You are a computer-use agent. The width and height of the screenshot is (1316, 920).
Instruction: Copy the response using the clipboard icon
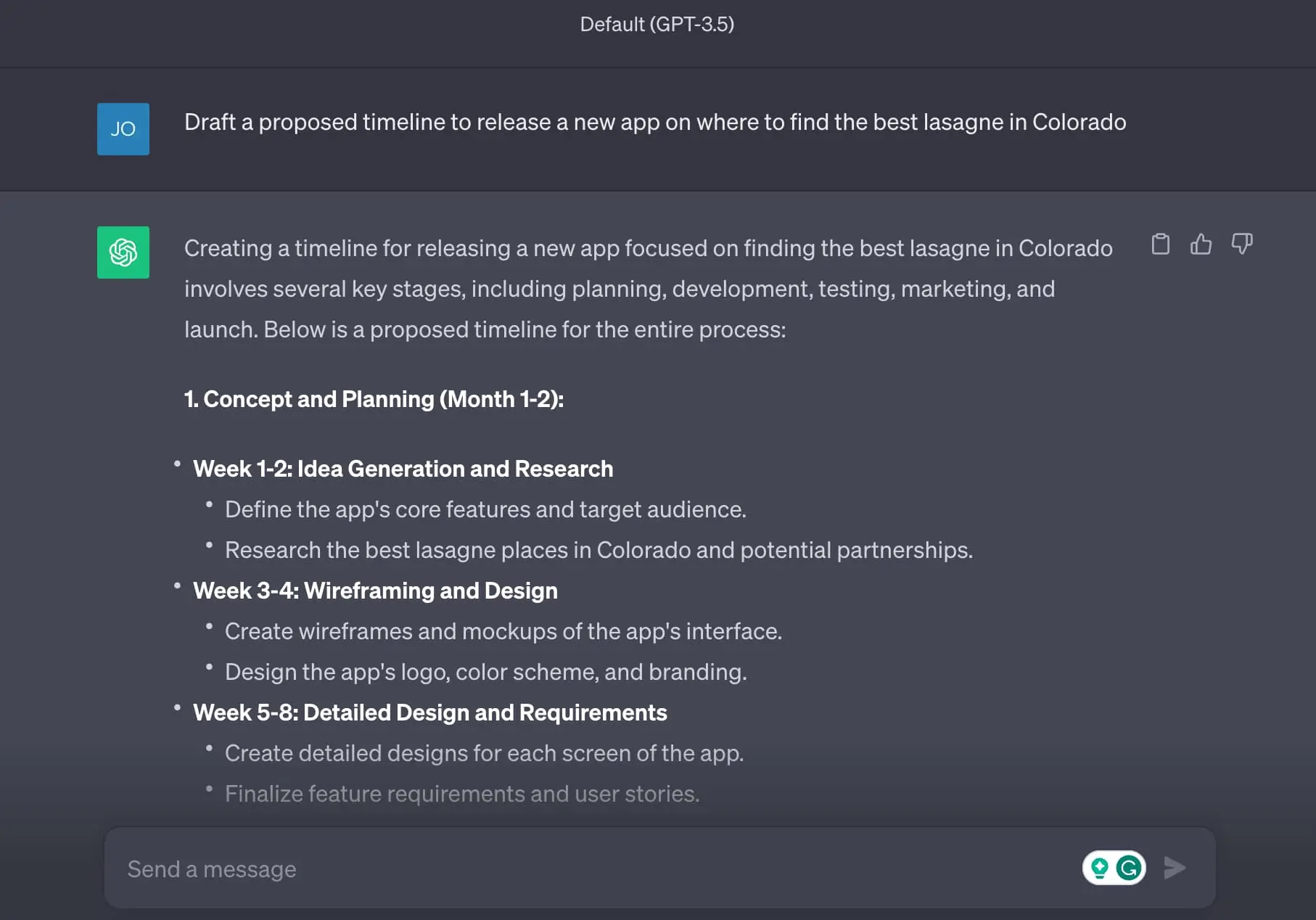1161,245
